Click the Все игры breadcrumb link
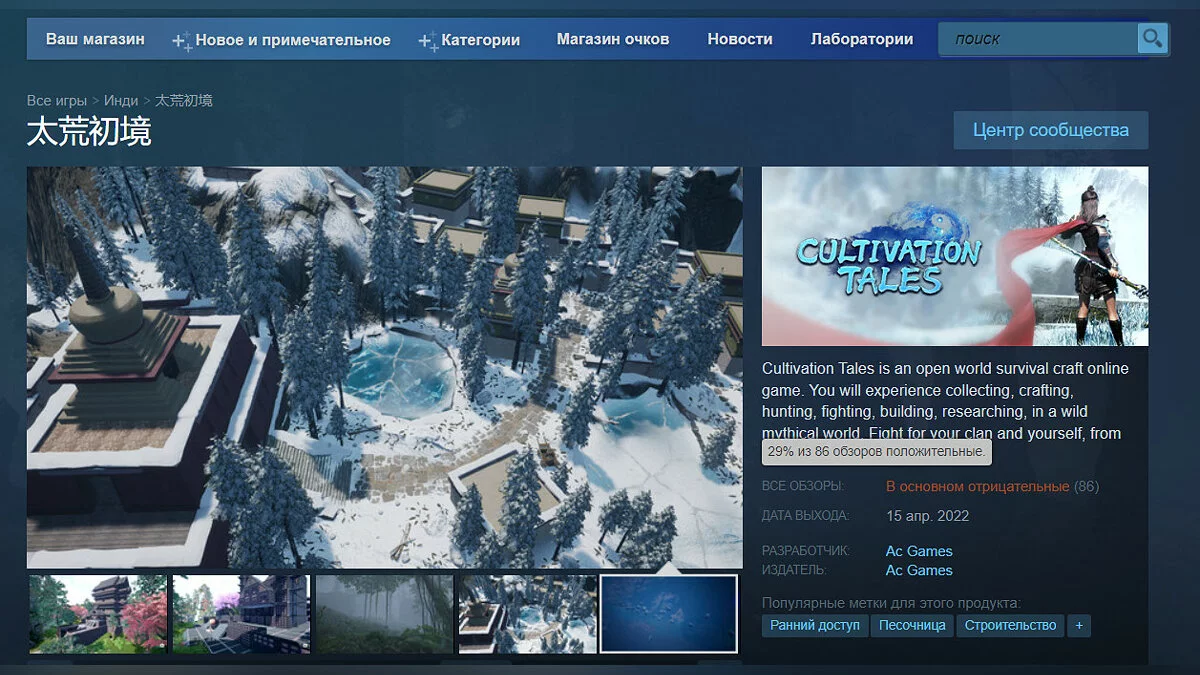Screen dimensions: 1200x675 (x=57, y=100)
